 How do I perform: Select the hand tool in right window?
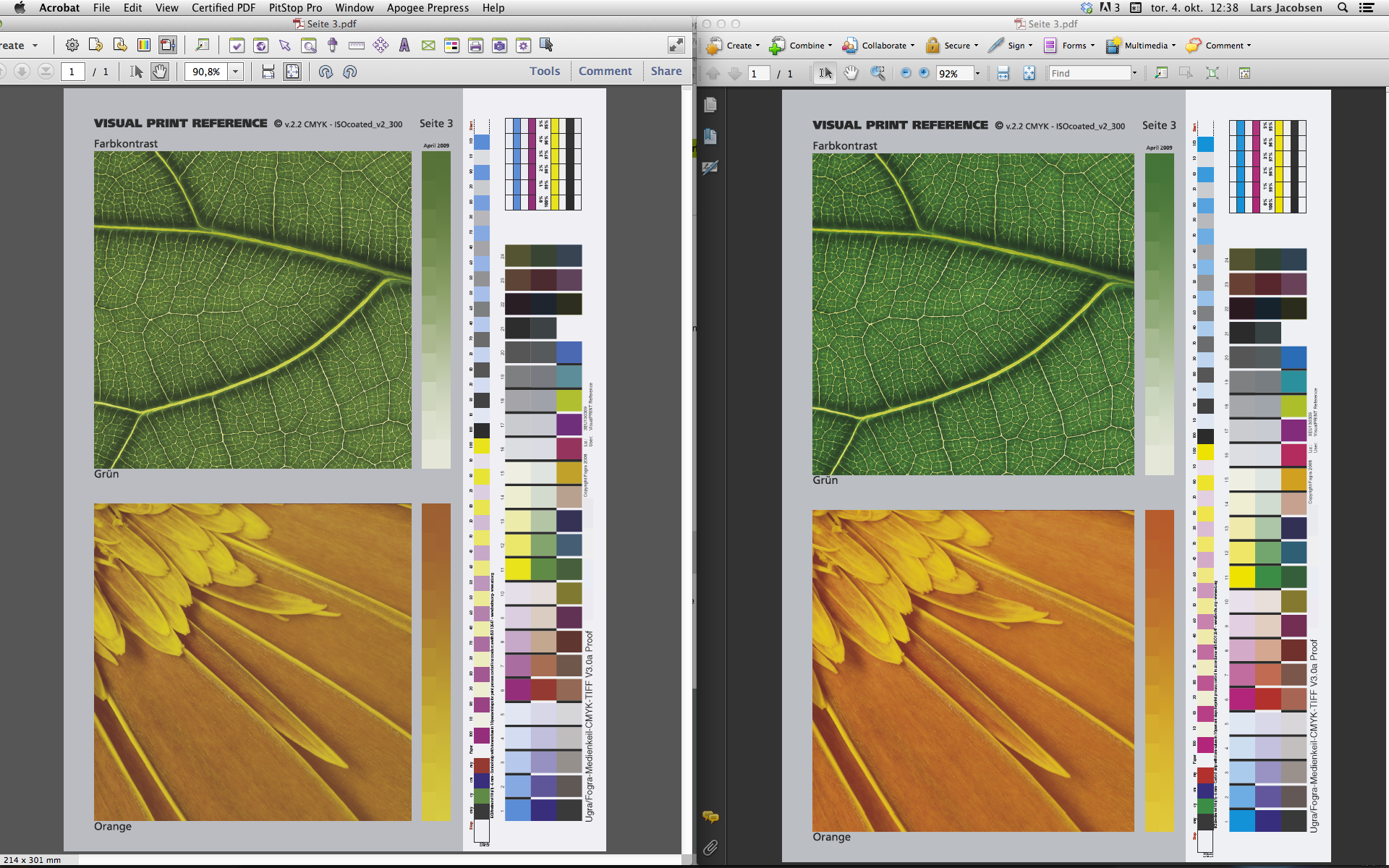(851, 73)
